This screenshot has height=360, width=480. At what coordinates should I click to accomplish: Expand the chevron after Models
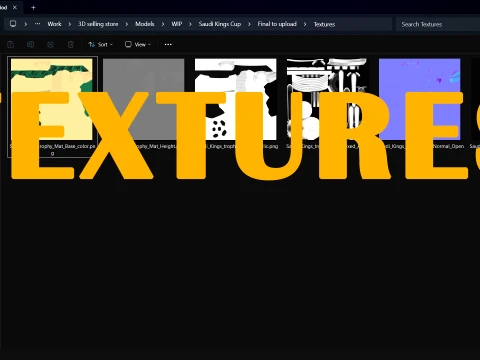pyautogui.click(x=163, y=24)
